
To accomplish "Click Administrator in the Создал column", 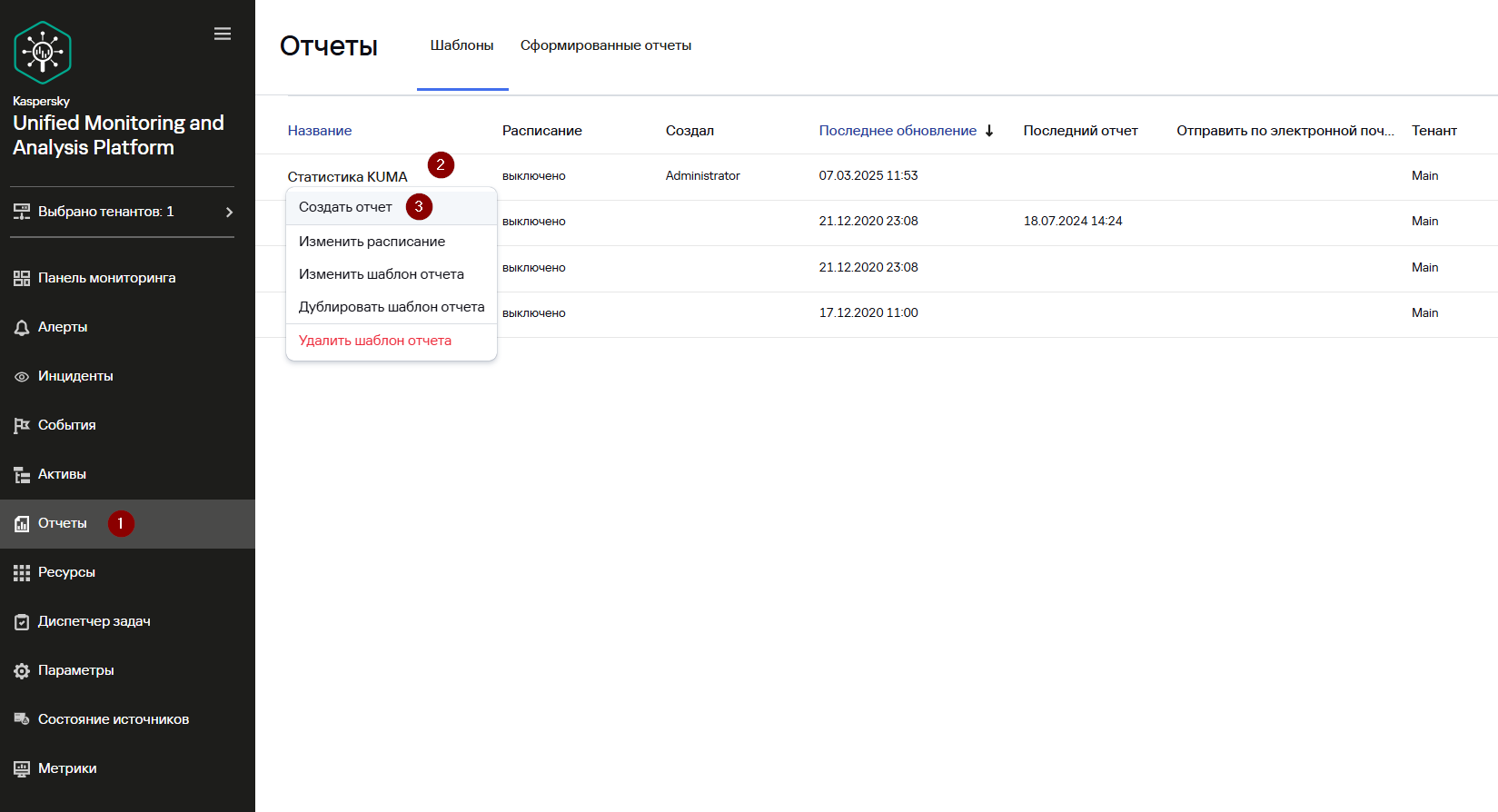I will pyautogui.click(x=703, y=176).
